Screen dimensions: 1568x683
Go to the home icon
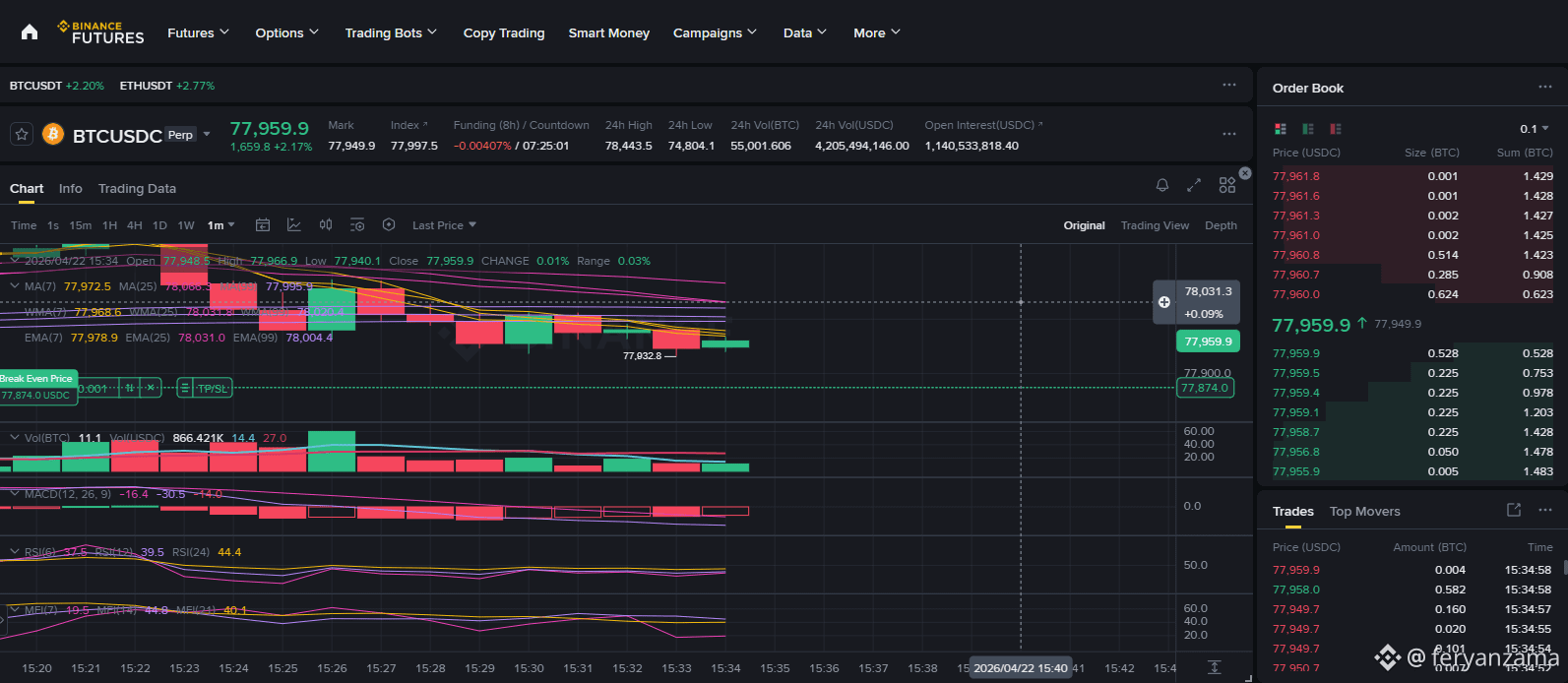(30, 32)
